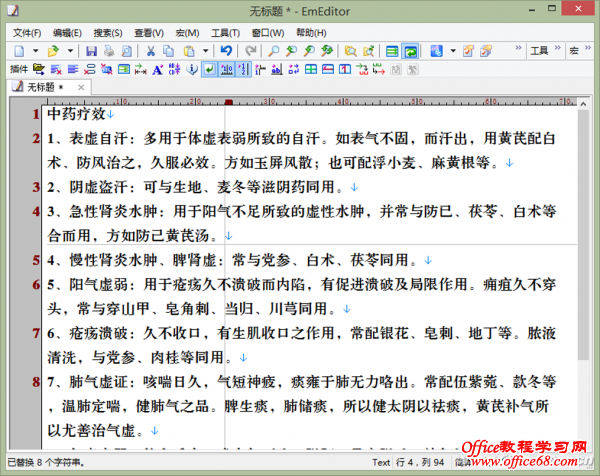
Task: Open properties for the current configuration icon
Action: tap(468, 51)
